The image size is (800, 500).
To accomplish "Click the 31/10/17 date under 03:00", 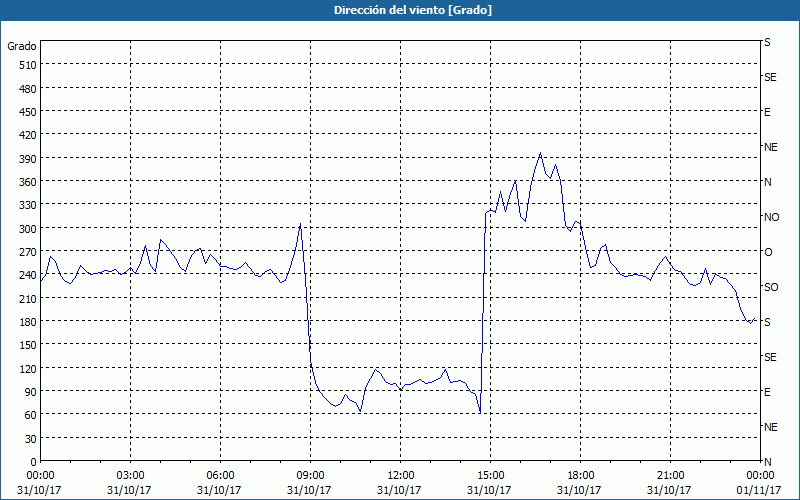I will coord(129,490).
